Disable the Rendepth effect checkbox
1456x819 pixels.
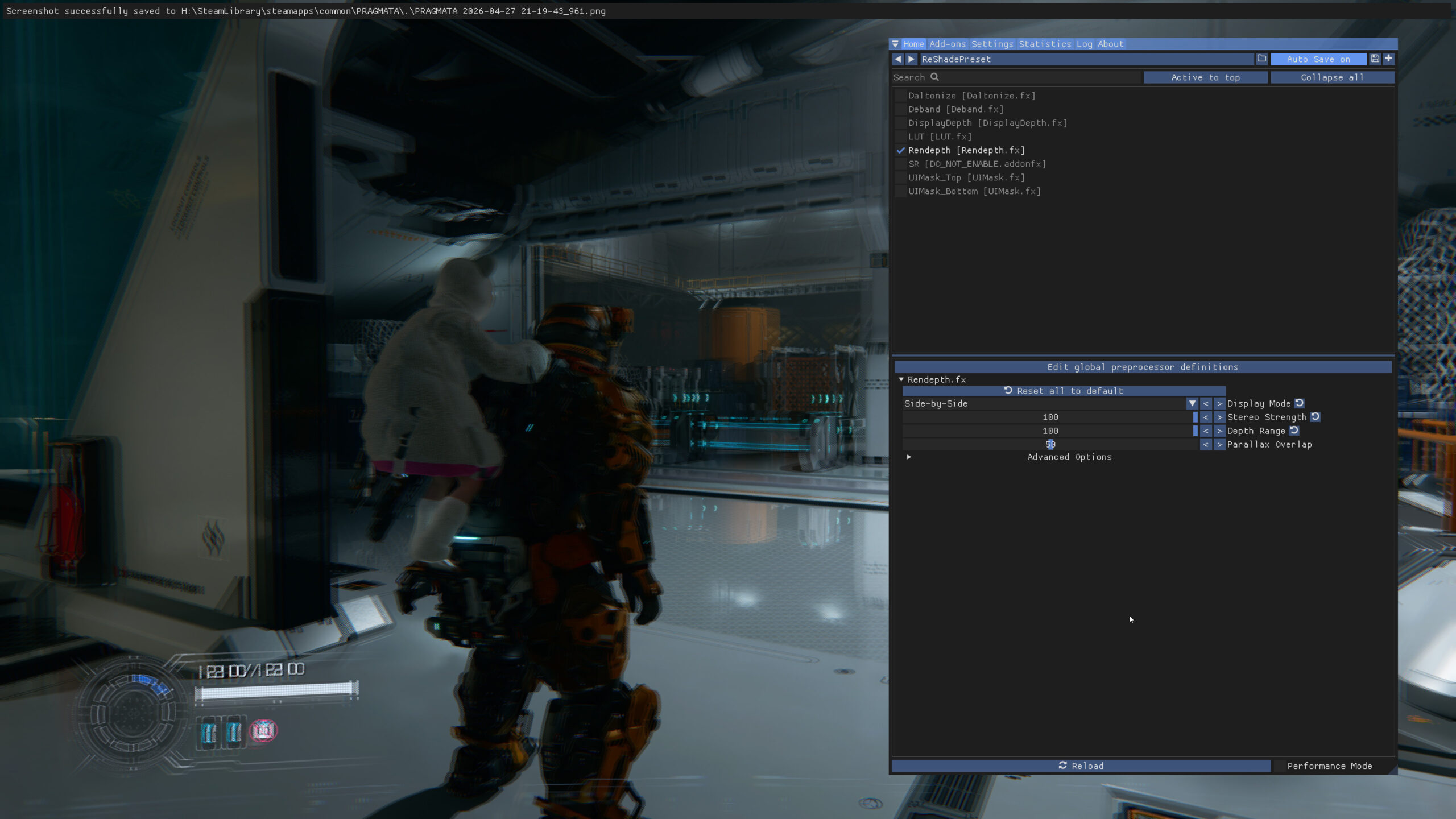click(x=900, y=150)
